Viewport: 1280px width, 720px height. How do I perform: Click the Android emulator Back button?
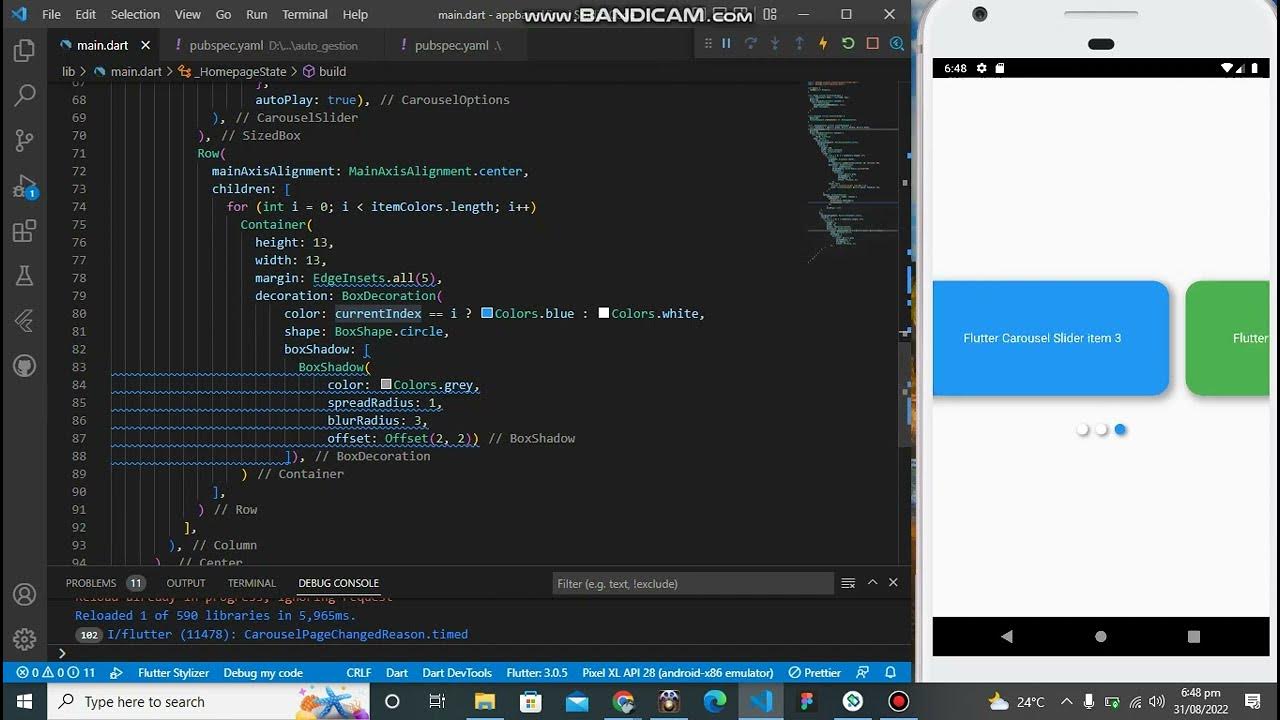pyautogui.click(x=1007, y=636)
